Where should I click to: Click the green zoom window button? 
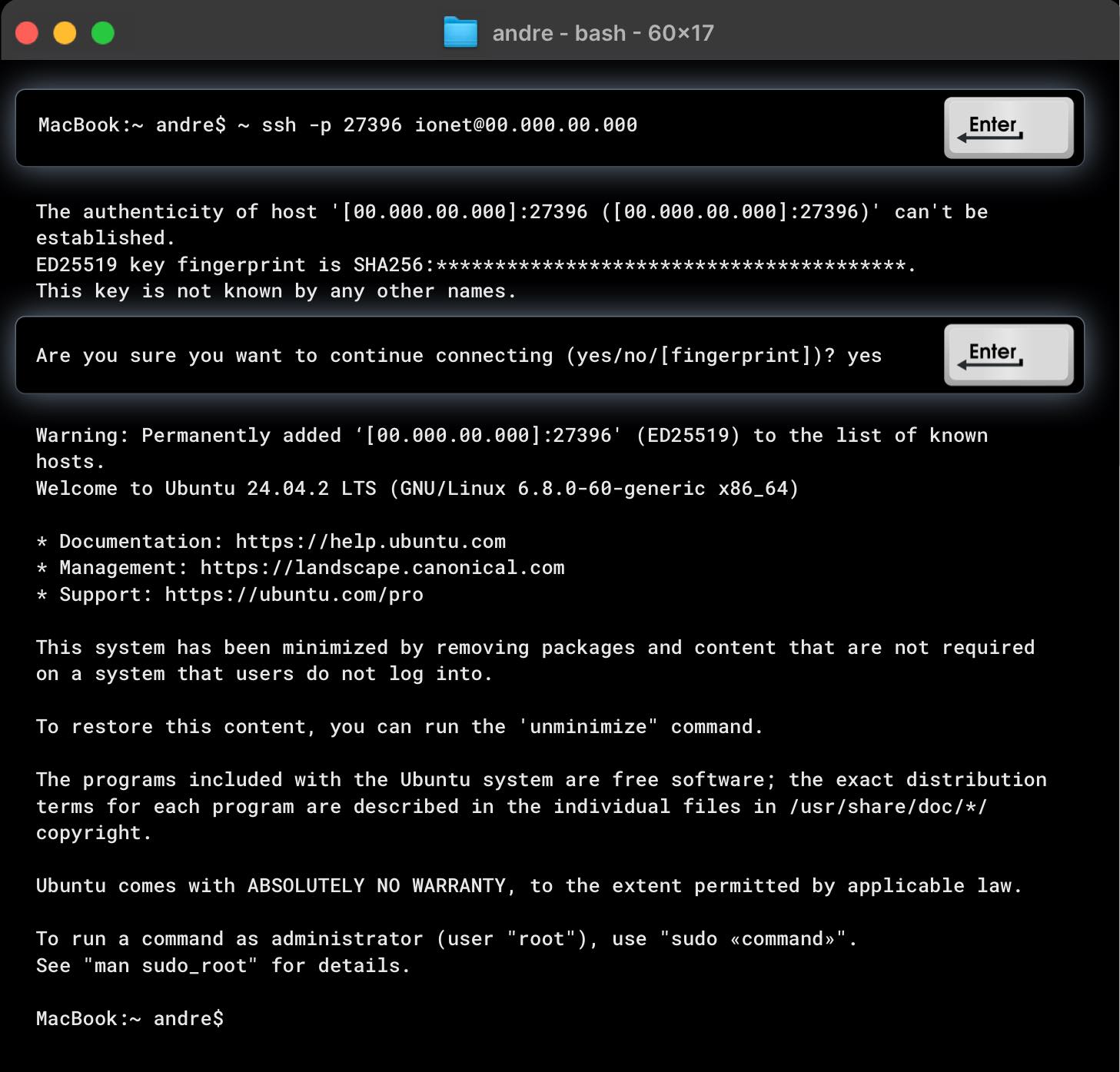pyautogui.click(x=102, y=33)
